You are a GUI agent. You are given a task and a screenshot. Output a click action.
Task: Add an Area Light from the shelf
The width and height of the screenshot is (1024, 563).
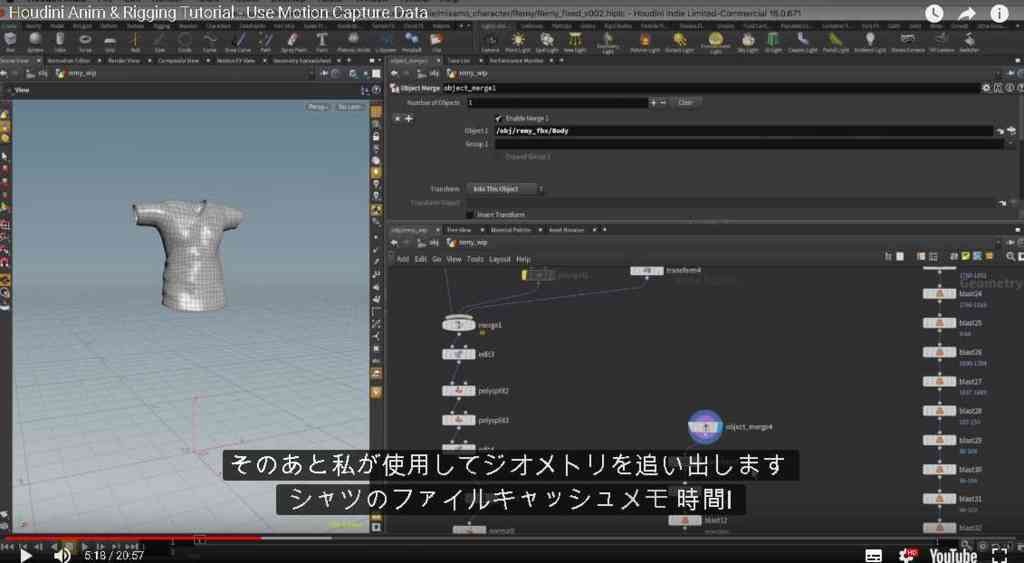pyautogui.click(x=575, y=42)
